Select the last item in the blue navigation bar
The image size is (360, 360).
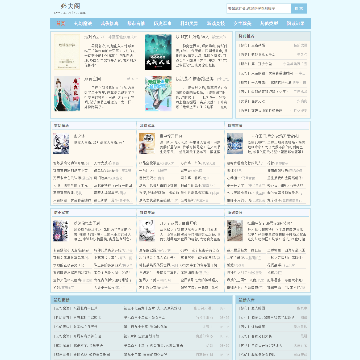(x=295, y=23)
